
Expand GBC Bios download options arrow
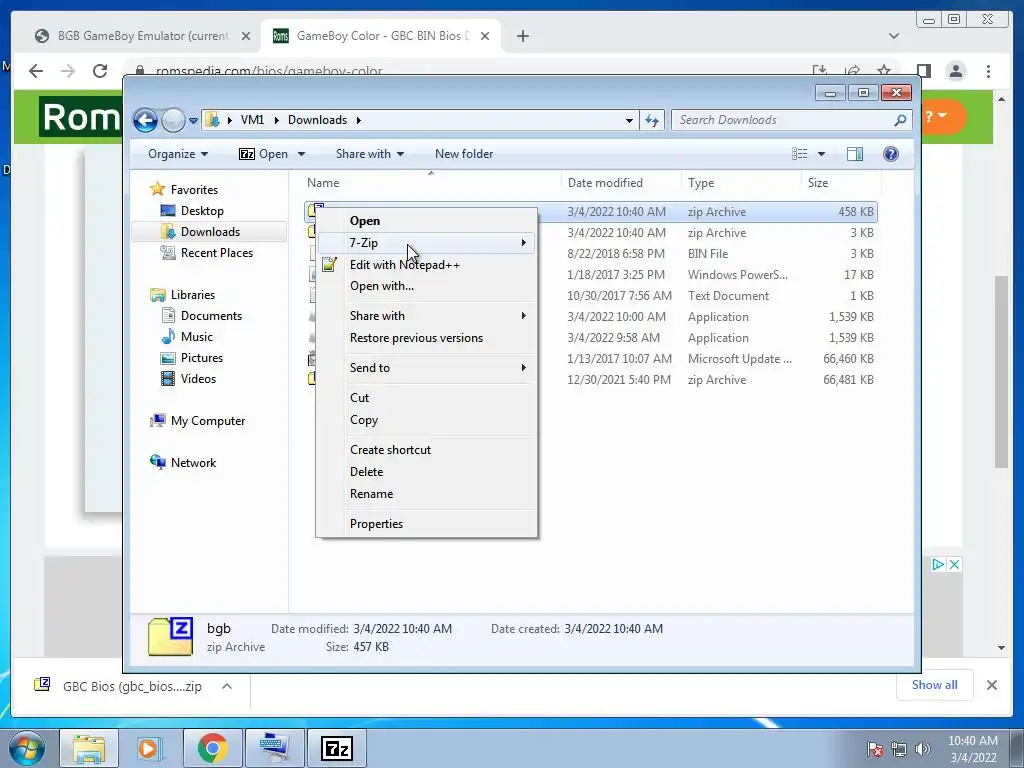pos(227,686)
